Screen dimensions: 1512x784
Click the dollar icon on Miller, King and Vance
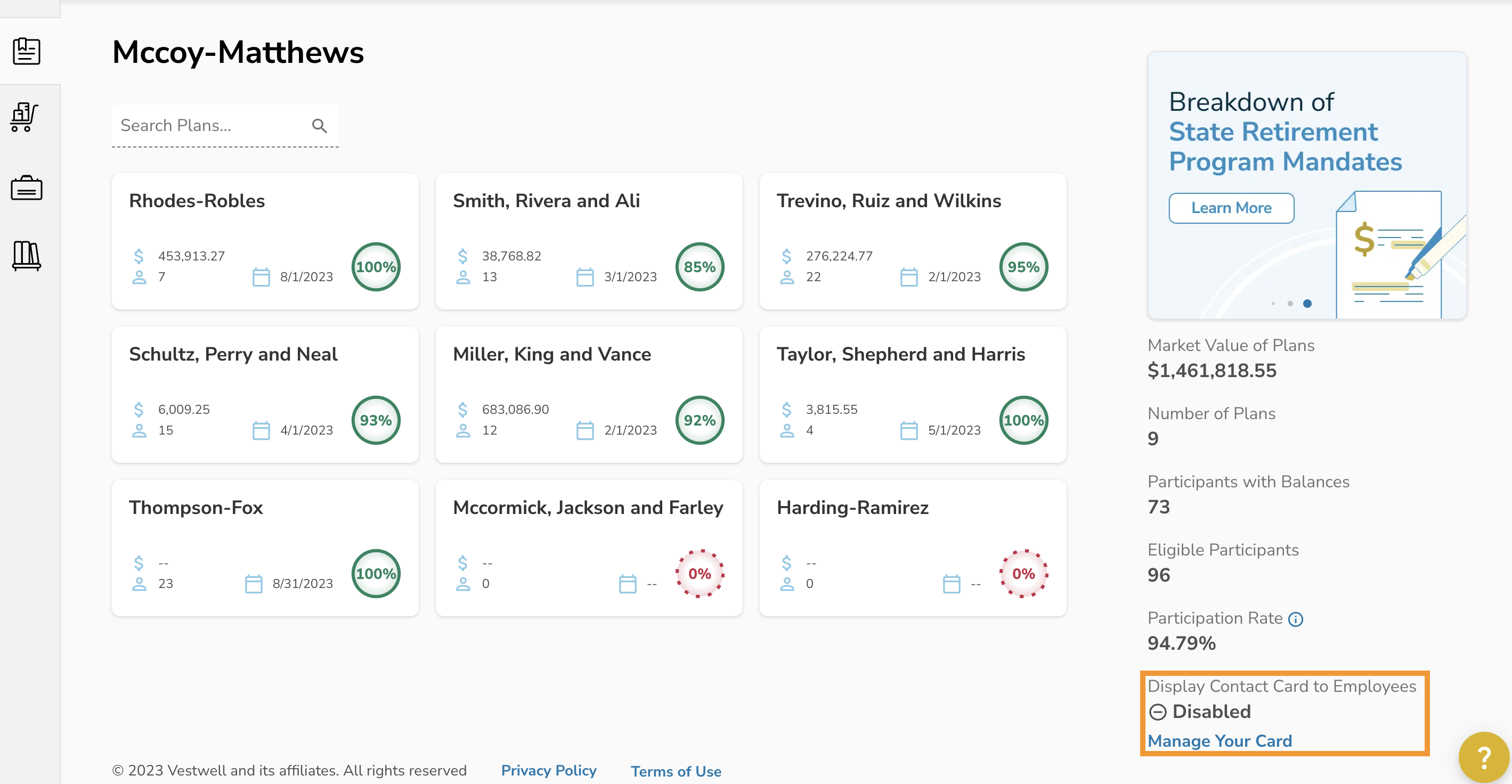click(463, 409)
